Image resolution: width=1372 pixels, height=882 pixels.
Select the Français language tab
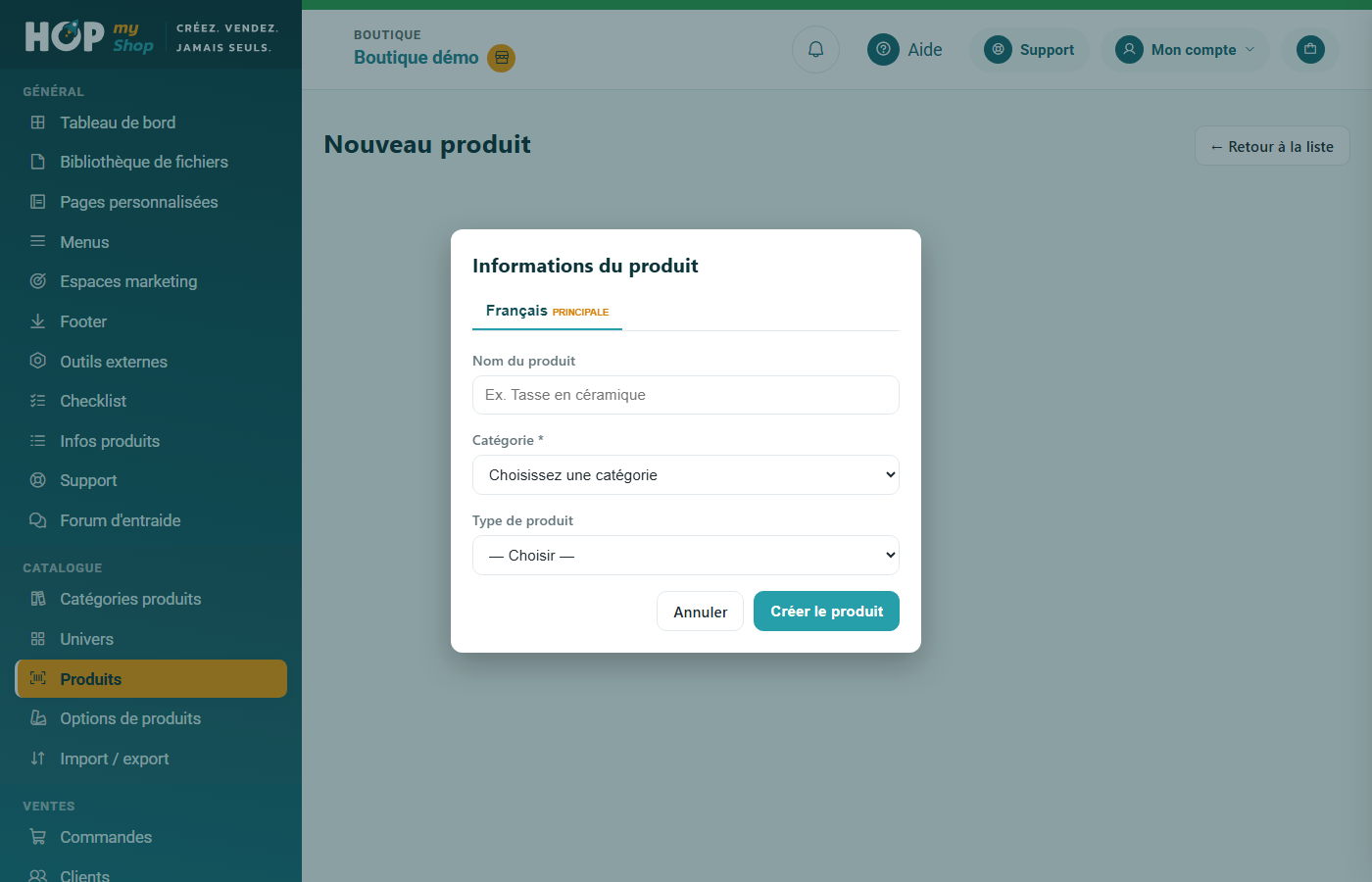(x=547, y=311)
